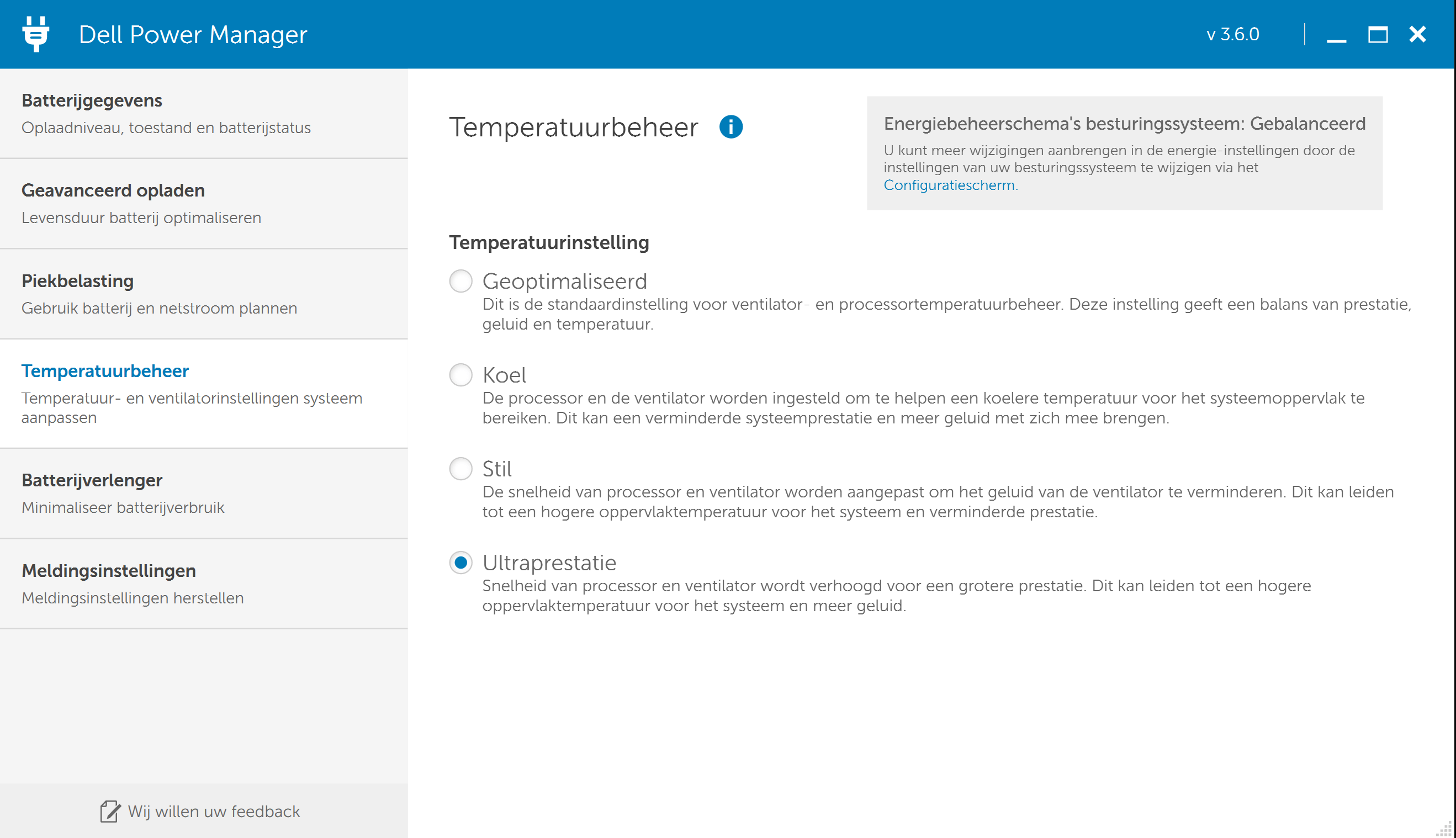Click the Wij willen uw feedback link

tap(214, 811)
